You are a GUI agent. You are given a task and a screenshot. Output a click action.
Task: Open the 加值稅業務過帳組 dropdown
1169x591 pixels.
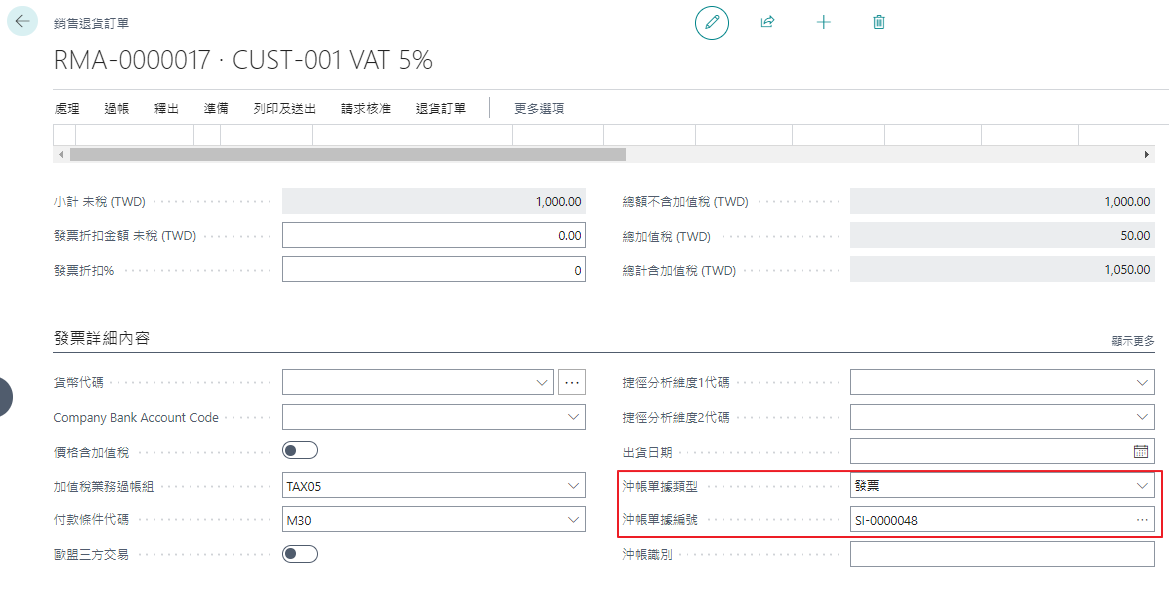coord(573,486)
